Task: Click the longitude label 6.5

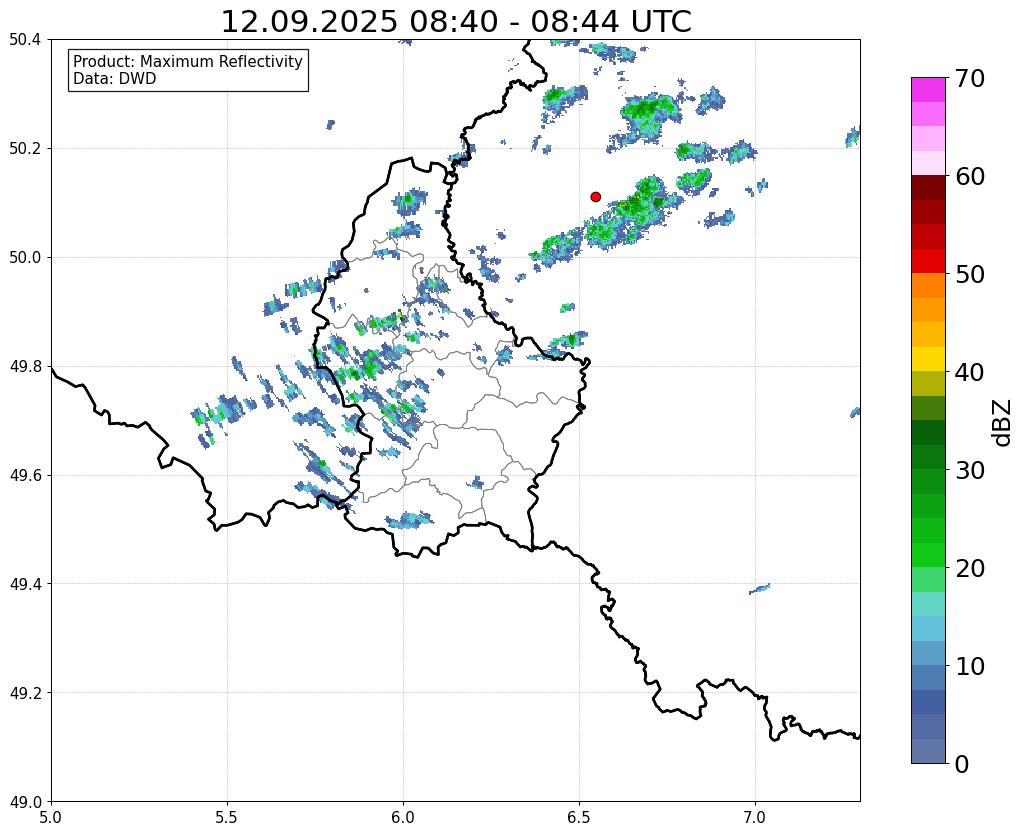Action: click(x=579, y=817)
